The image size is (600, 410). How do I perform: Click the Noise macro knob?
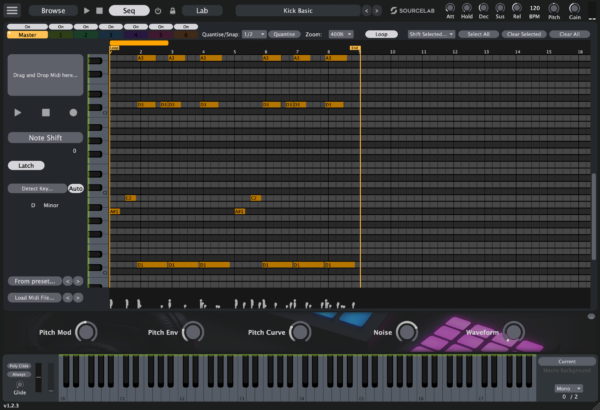pyautogui.click(x=406, y=332)
